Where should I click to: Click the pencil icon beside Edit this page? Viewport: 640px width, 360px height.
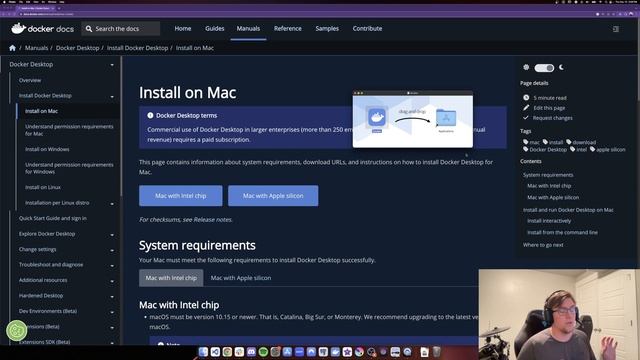point(526,108)
